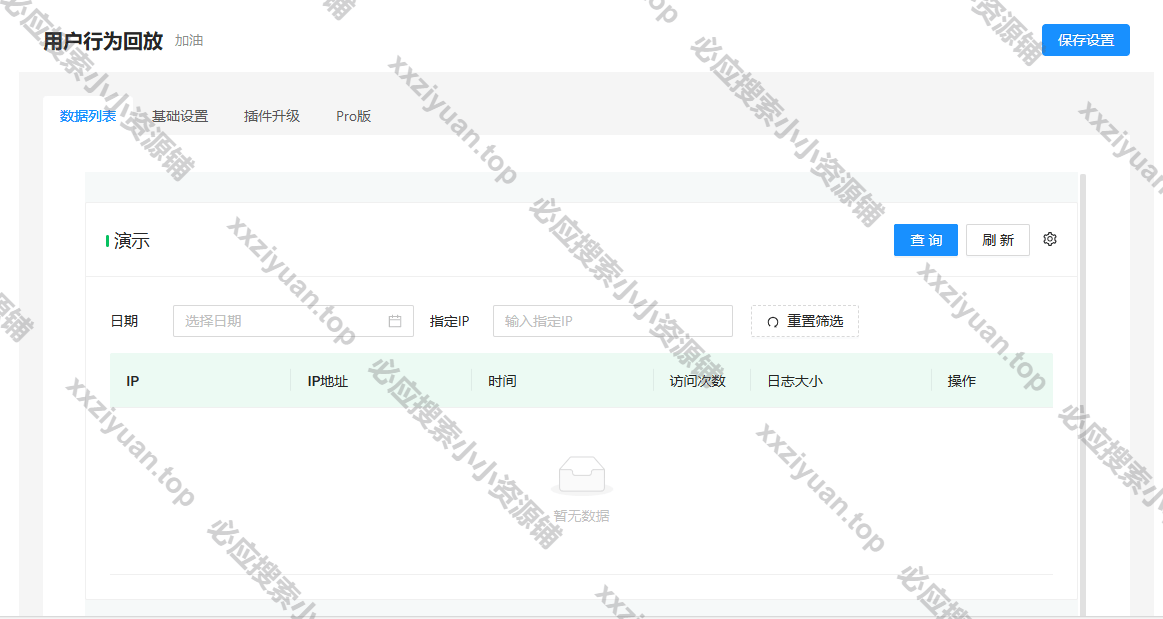Screen dimensions: 1163x619
Task: Click the calendar icon in the date picker
Action: (395, 321)
